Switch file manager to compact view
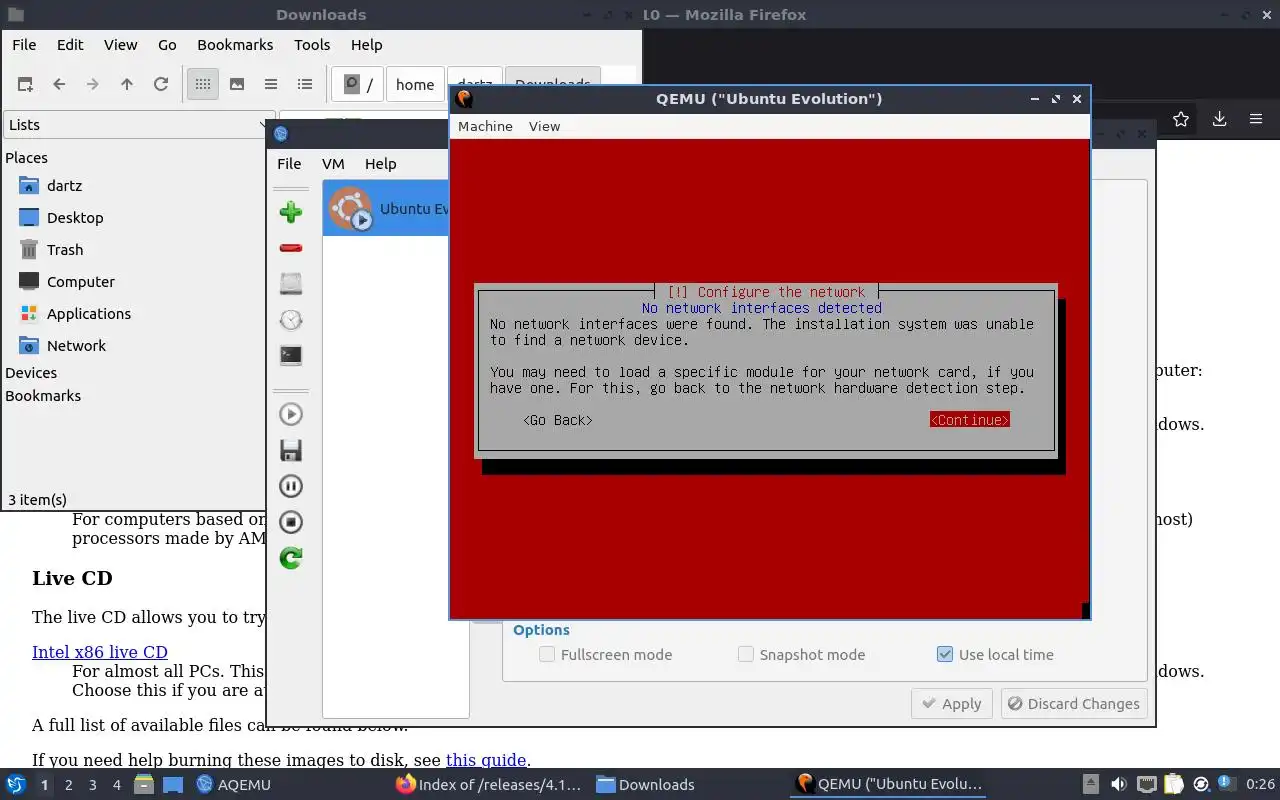The width and height of the screenshot is (1280, 800). [271, 84]
